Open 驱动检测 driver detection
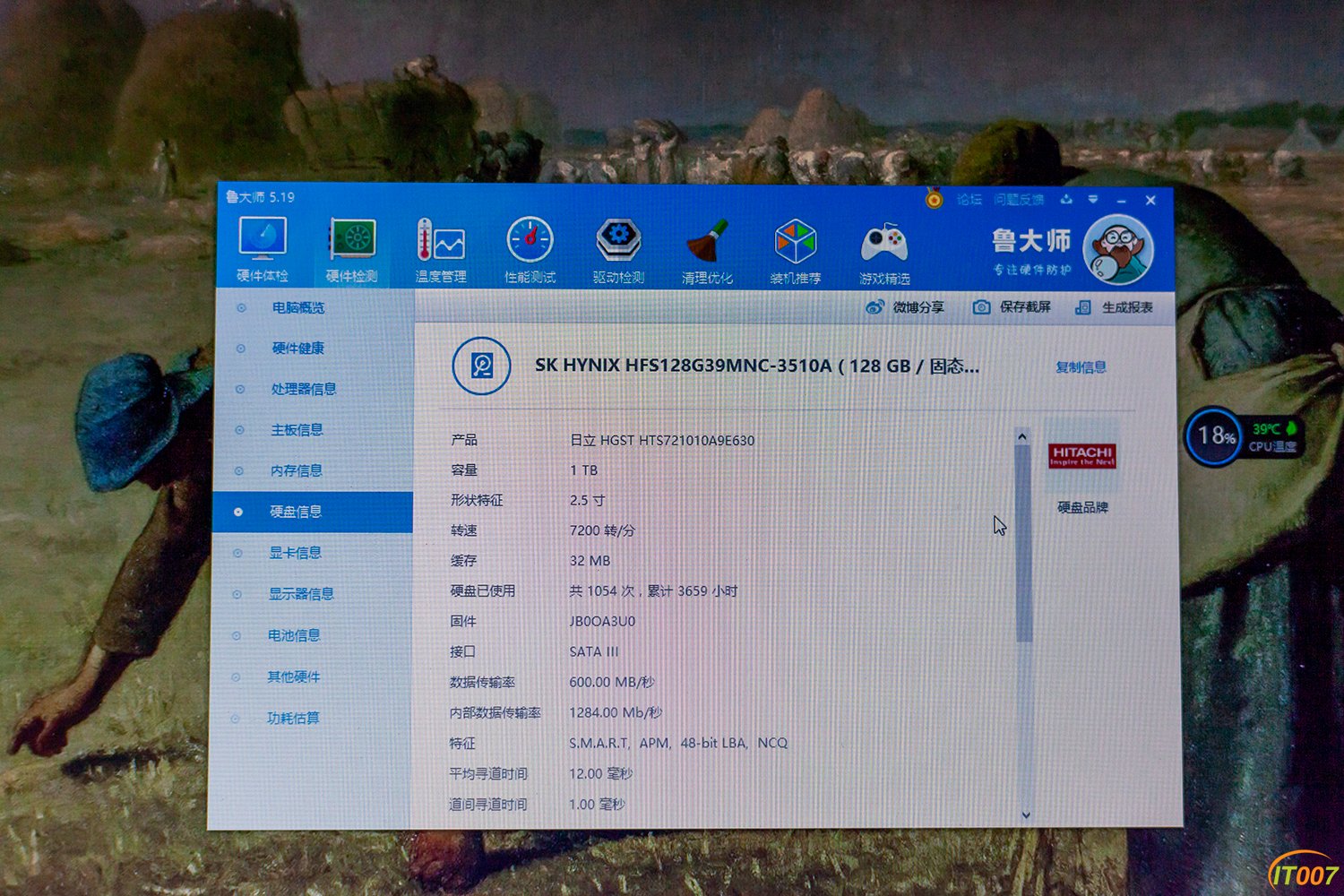 coord(618,251)
